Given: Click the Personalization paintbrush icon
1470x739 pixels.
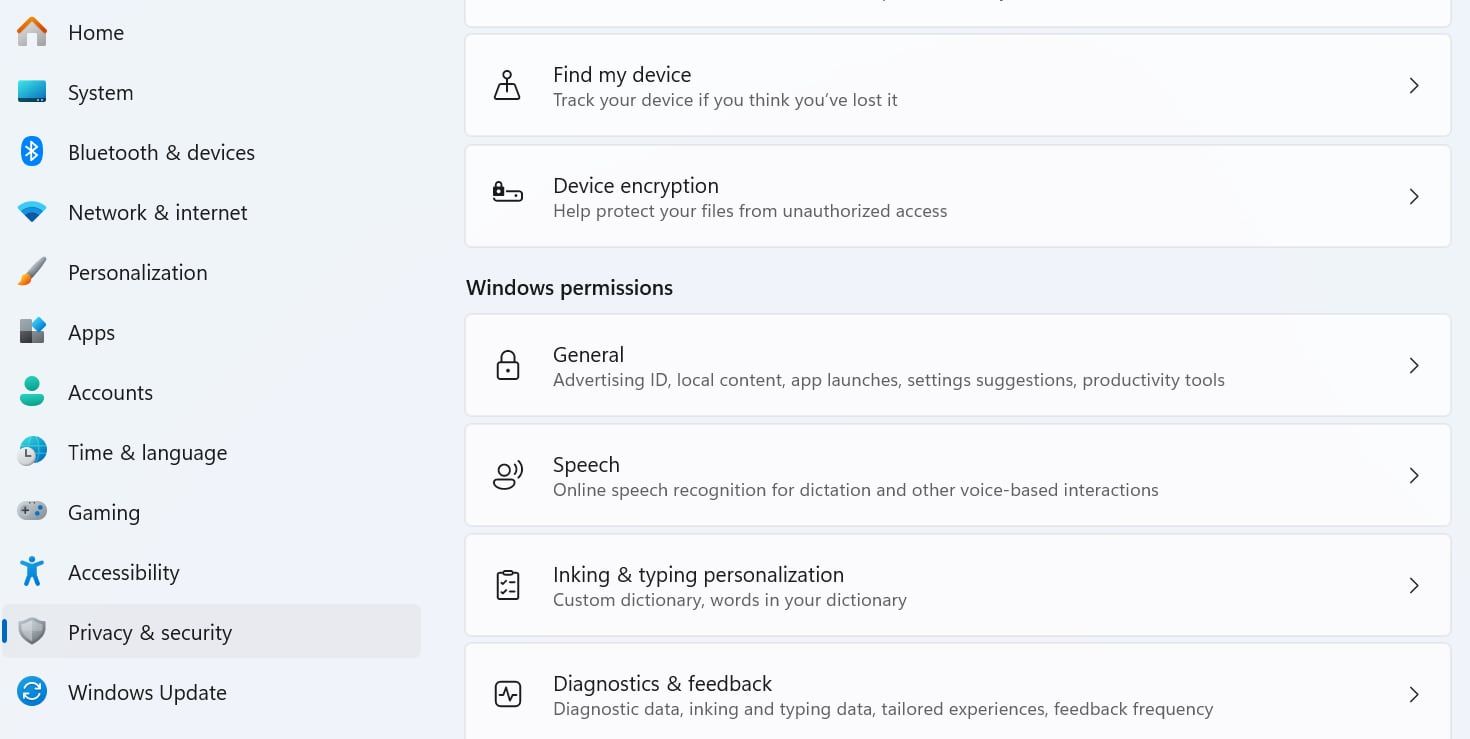Looking at the screenshot, I should (31, 272).
